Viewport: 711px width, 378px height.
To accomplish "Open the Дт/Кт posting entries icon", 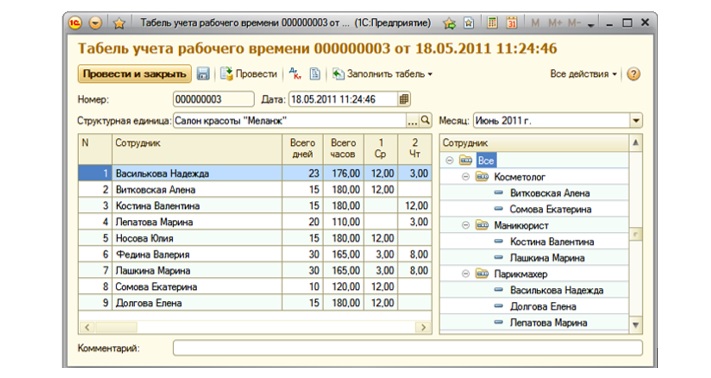I will tap(295, 74).
